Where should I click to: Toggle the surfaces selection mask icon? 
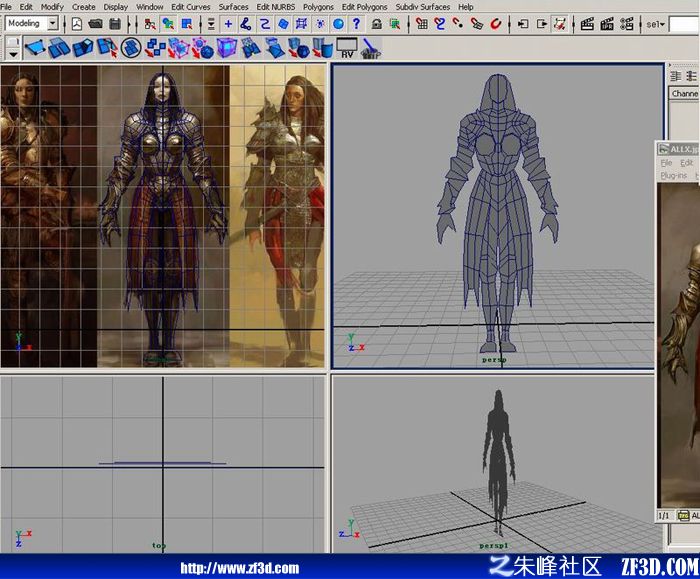click(x=283, y=24)
